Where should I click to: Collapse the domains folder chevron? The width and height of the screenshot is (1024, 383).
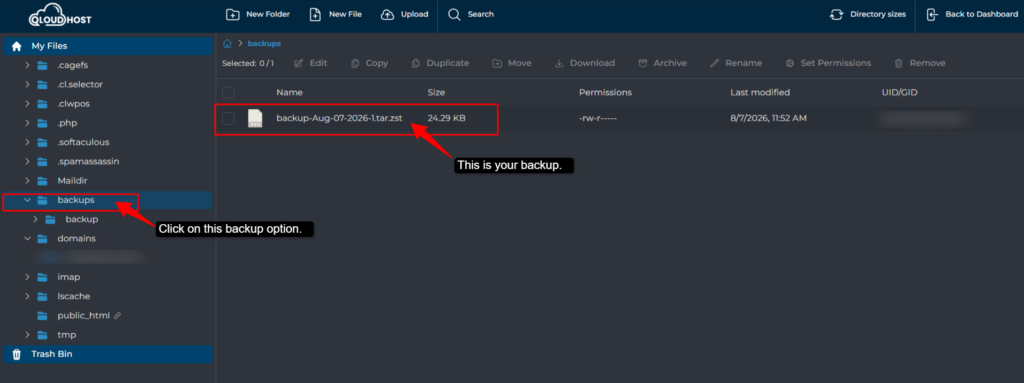27,239
